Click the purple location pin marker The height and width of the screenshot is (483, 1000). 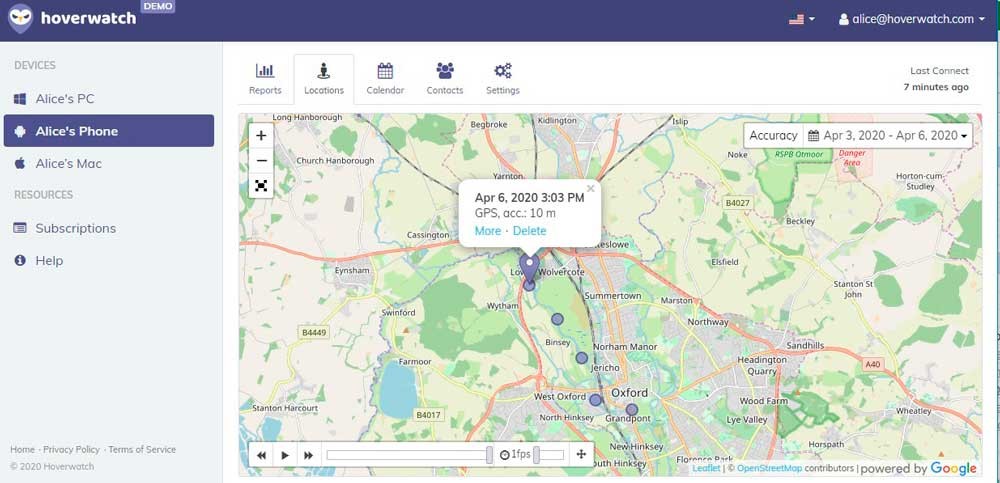(x=529, y=267)
